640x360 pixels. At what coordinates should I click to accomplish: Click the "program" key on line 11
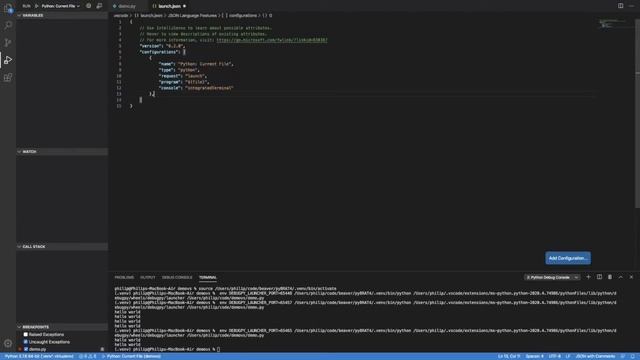(170, 82)
